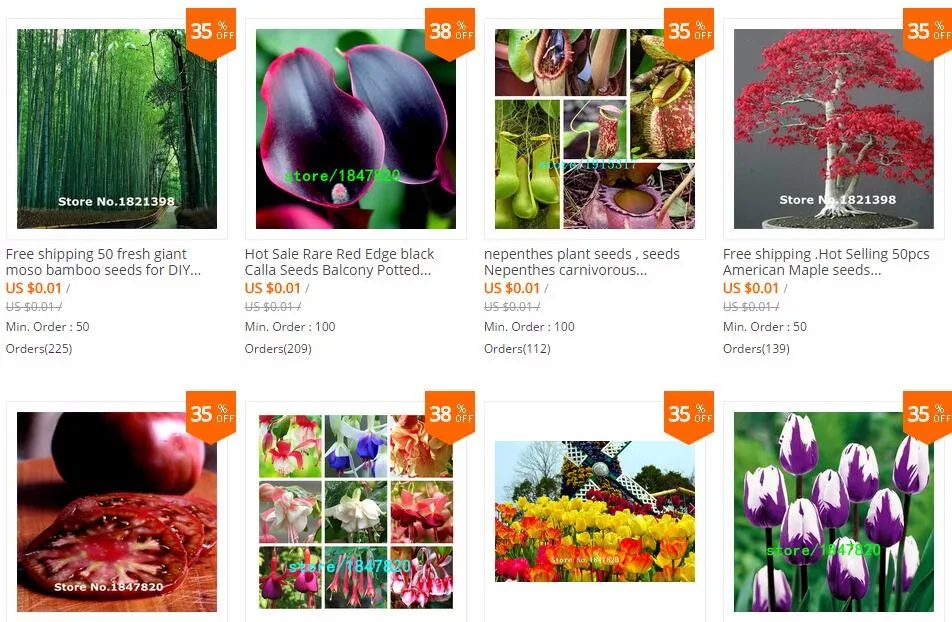The image size is (952, 622).
Task: Open the giant moso bamboo seeds thumbnail
Action: 117,129
